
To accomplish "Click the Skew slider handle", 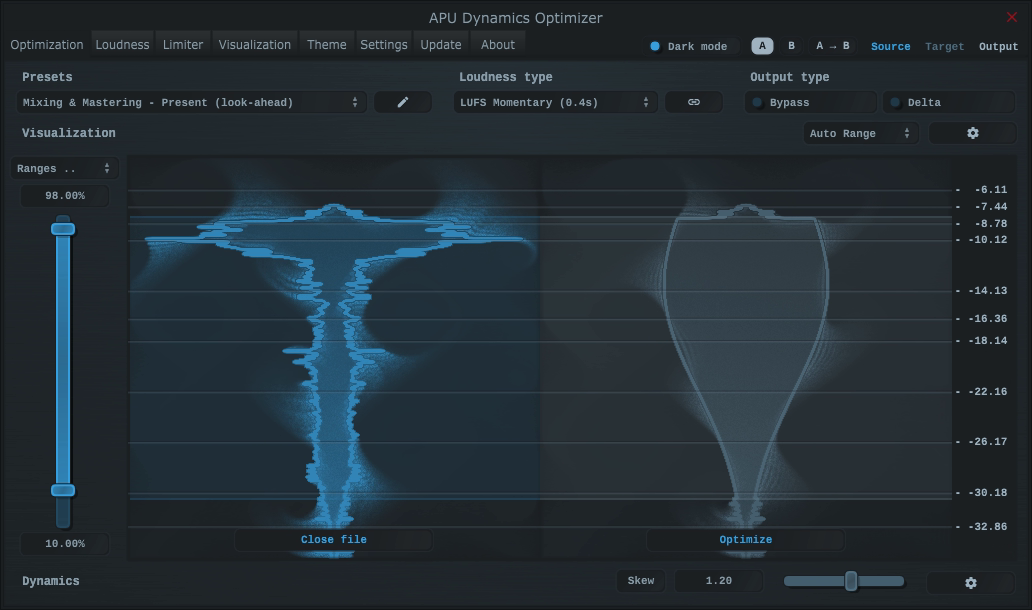I will pos(851,581).
